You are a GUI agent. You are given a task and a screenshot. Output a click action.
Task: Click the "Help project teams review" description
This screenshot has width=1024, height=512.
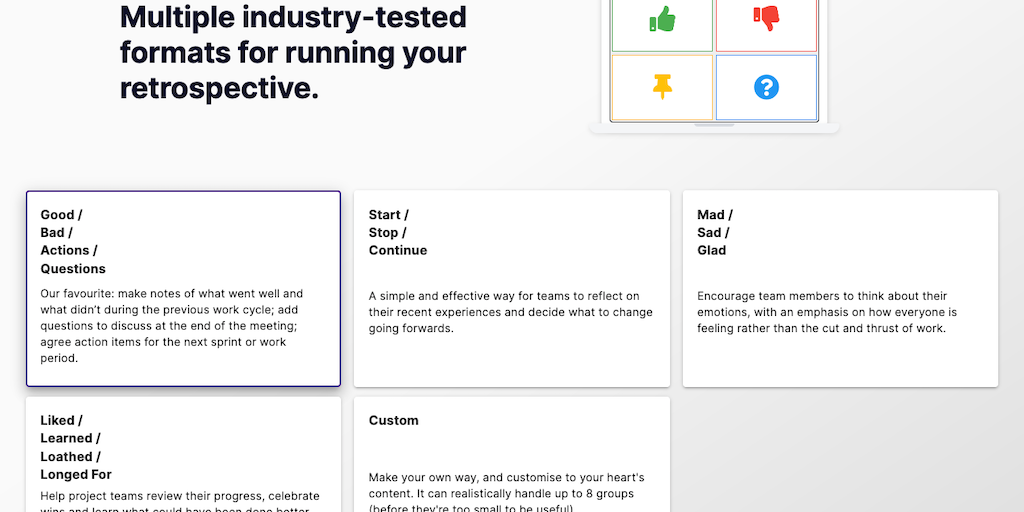[180, 496]
